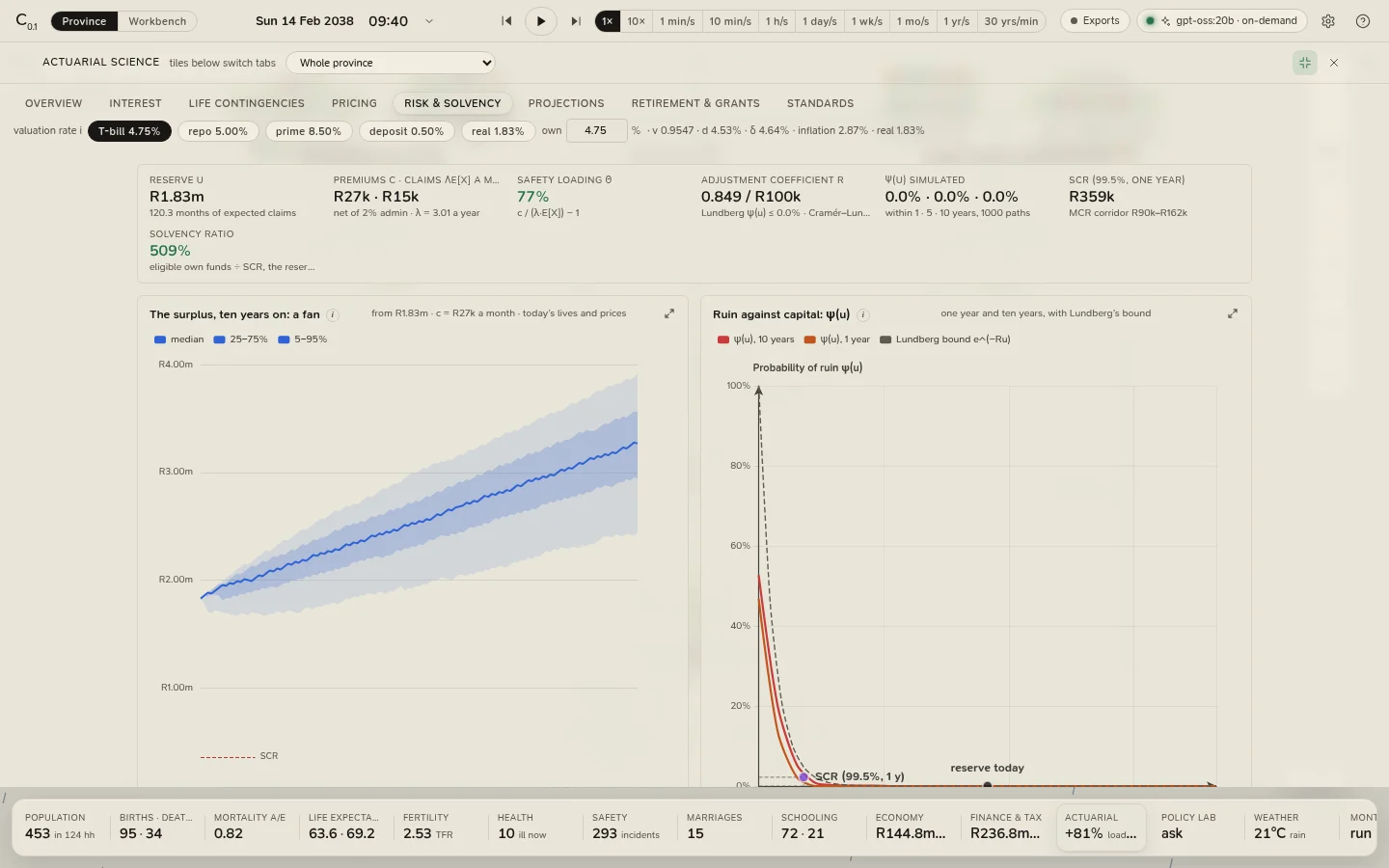The width and height of the screenshot is (1389, 868).
Task: Open the Standards tab
Action: pyautogui.click(x=820, y=103)
